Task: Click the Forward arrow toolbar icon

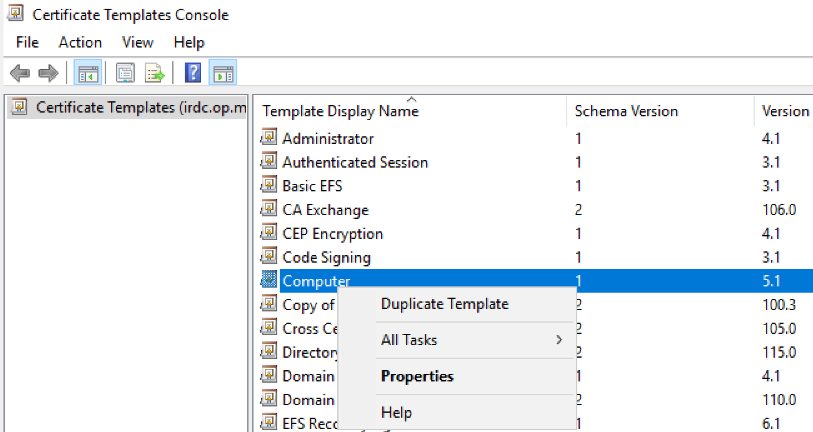Action: click(x=48, y=73)
